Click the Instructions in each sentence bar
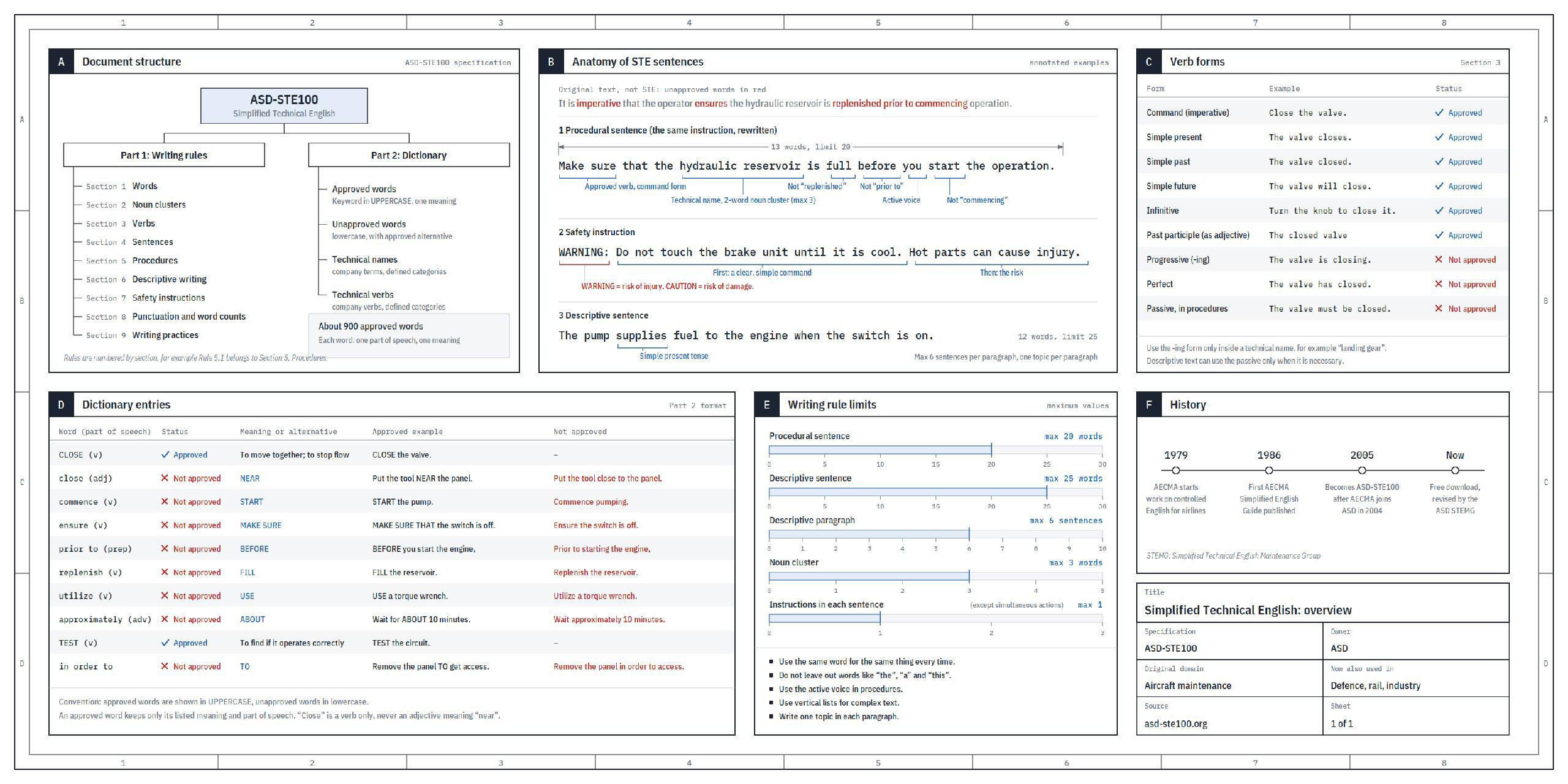Image resolution: width=1568 pixels, height=784 pixels. tap(936, 619)
